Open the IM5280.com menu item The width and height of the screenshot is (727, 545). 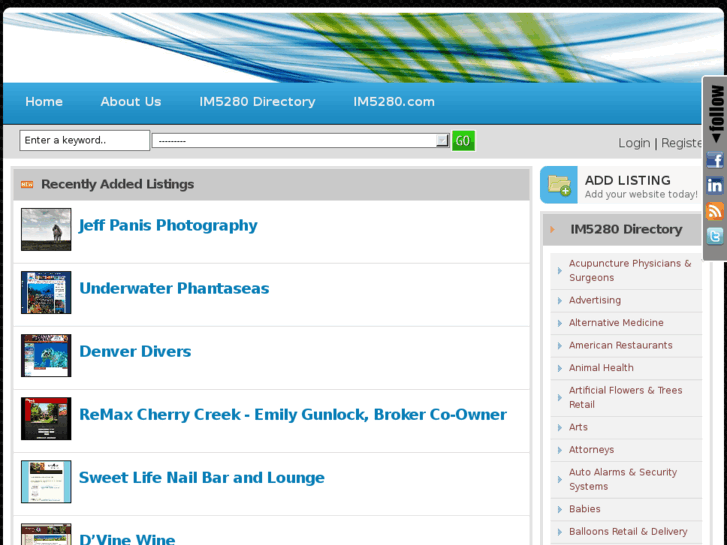394,102
